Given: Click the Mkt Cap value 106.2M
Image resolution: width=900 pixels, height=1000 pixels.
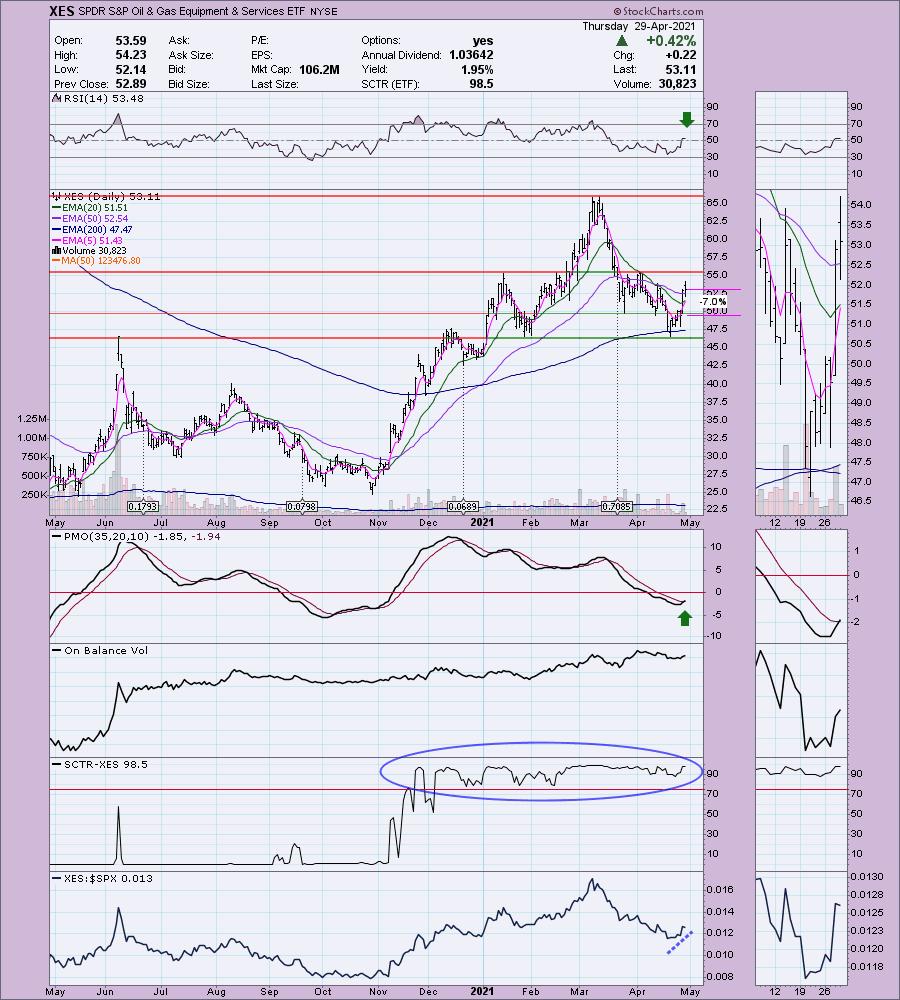Looking at the screenshot, I should click(x=319, y=70).
